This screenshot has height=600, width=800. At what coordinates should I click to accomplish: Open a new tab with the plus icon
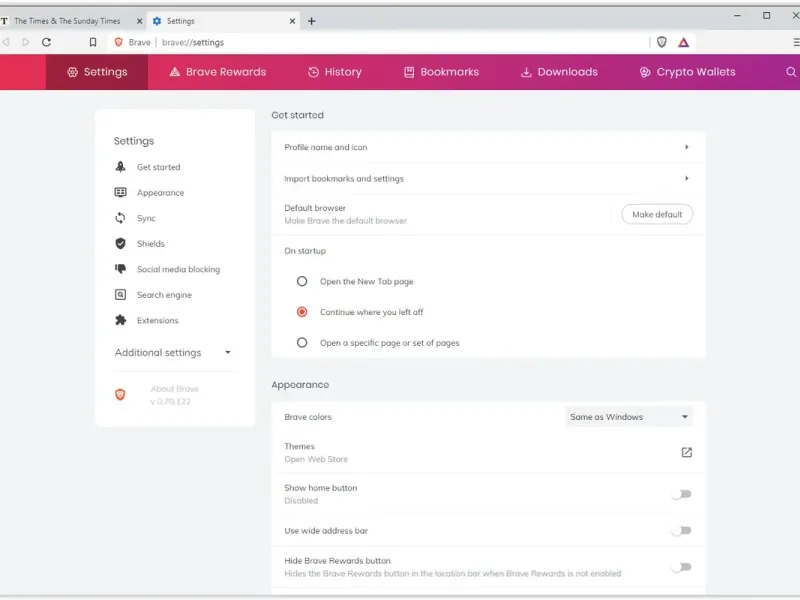tap(311, 21)
